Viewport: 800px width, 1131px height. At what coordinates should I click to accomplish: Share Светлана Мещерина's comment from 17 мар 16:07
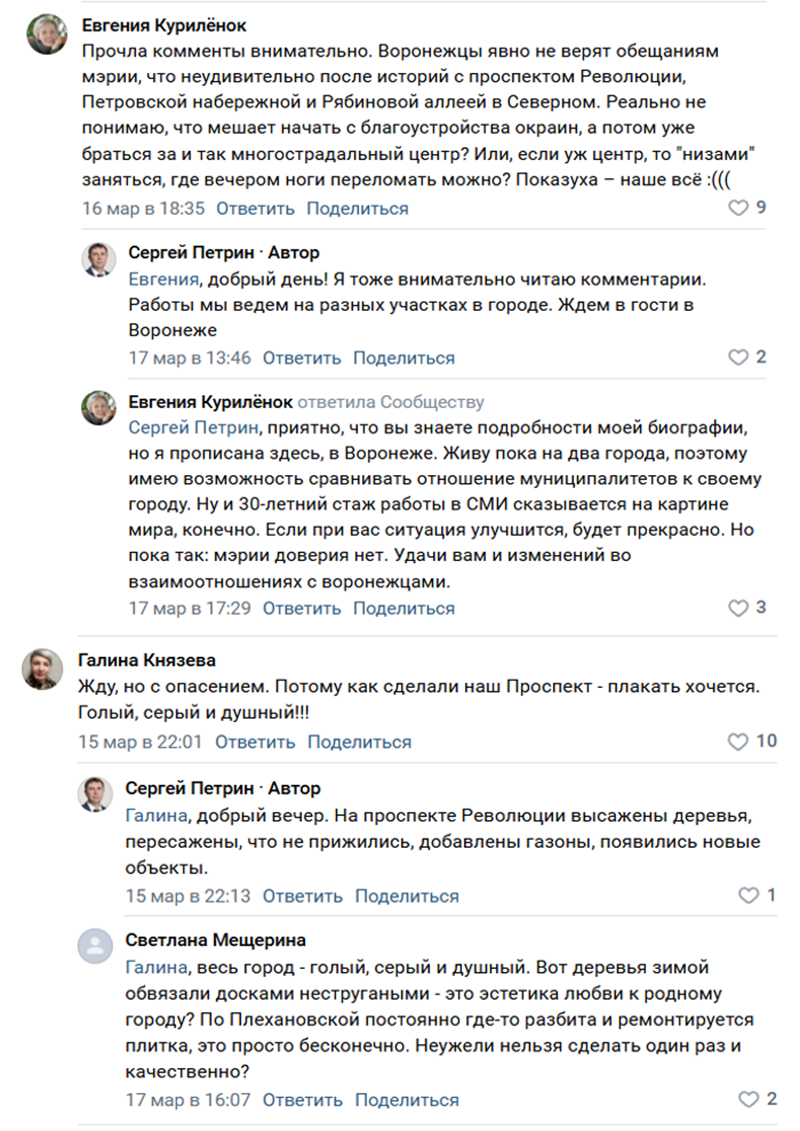click(407, 1100)
